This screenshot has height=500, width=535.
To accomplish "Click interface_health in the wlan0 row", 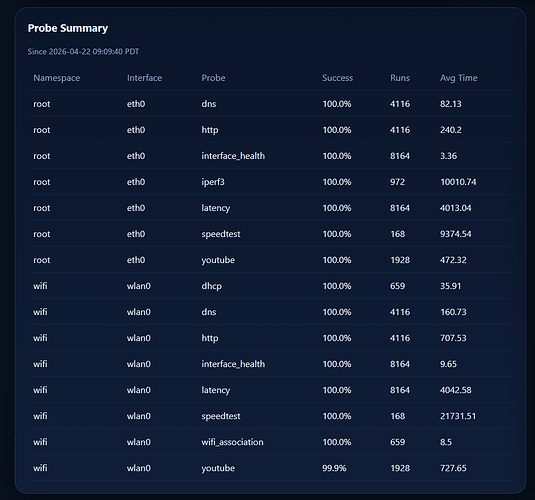I will [x=233, y=364].
